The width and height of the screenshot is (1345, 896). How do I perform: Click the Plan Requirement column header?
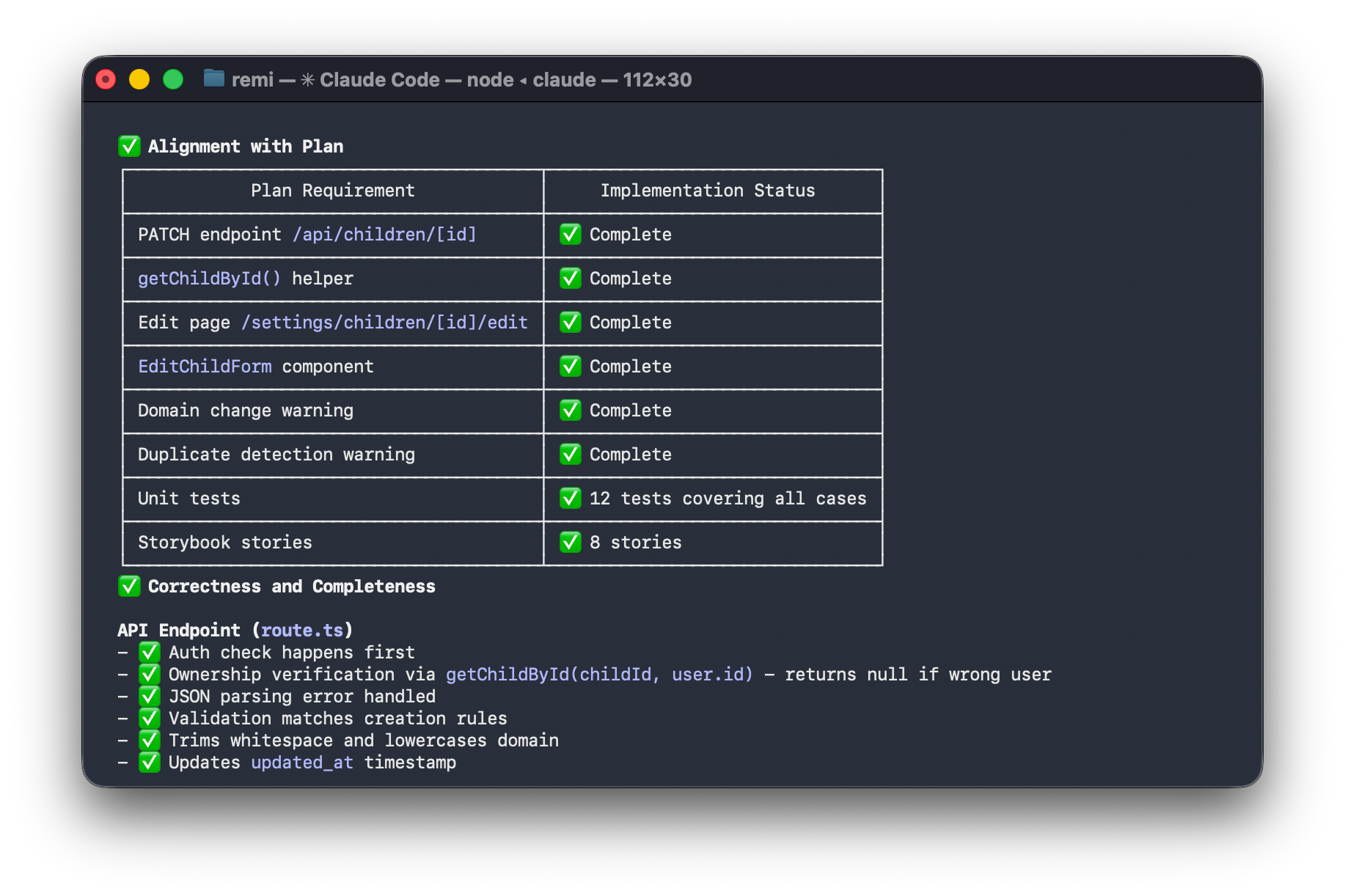[333, 191]
